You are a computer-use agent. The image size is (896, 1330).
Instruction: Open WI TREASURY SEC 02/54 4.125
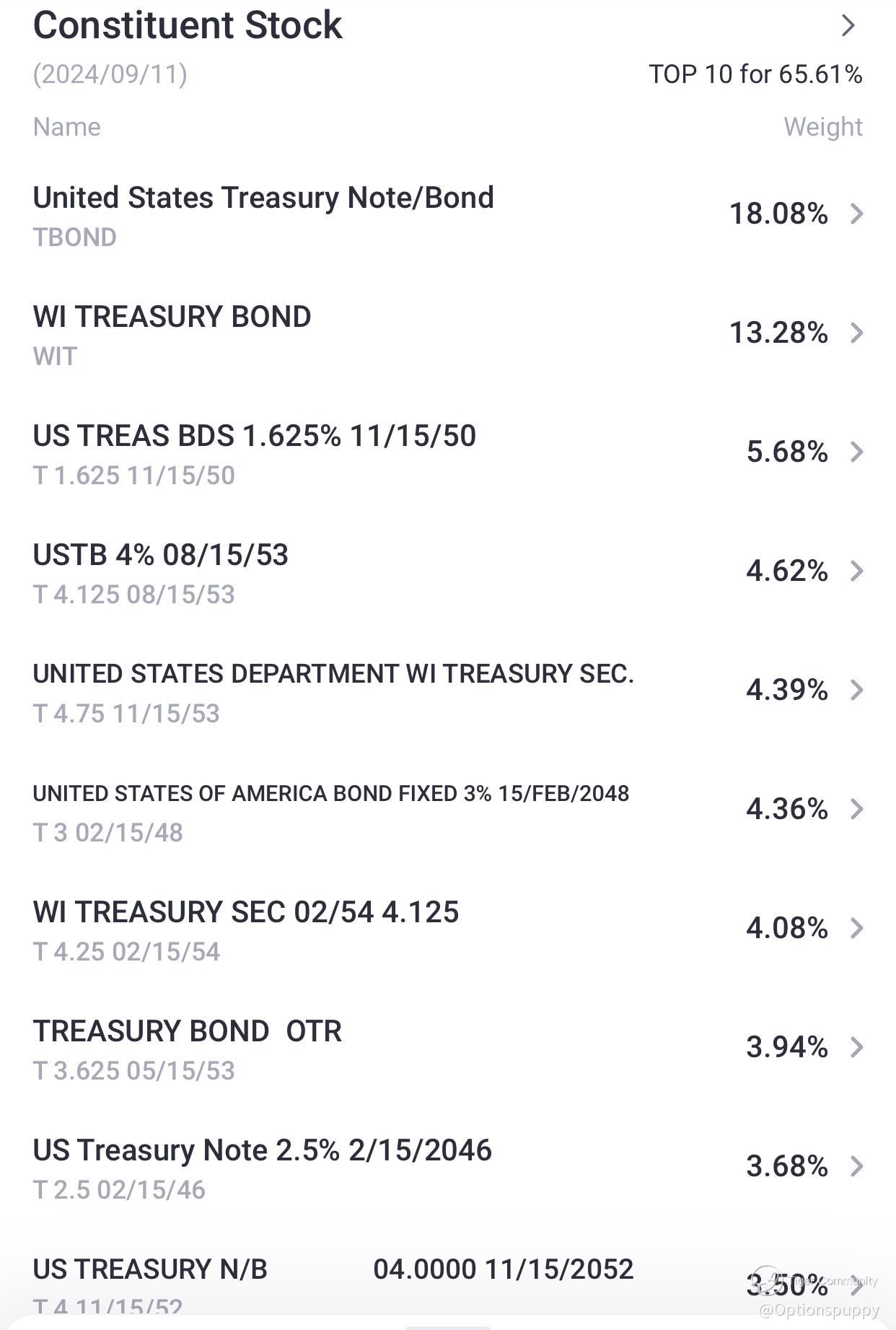[245, 913]
